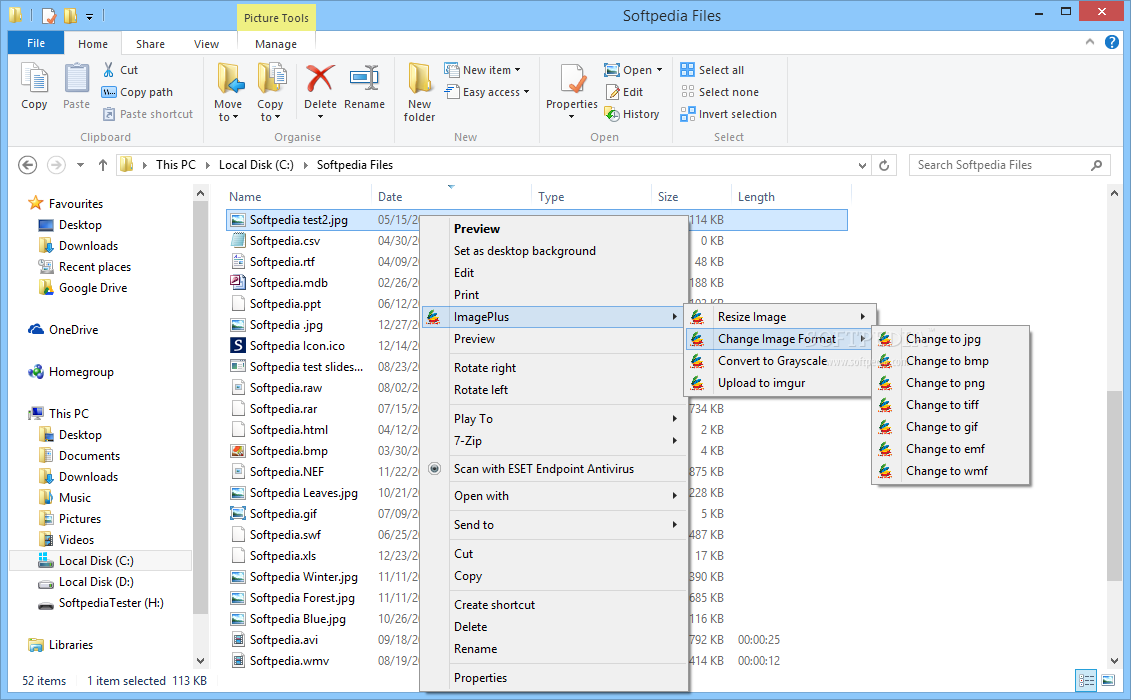Viewport: 1131px width, 700px height.
Task: Select Softpedia Winter.jpg file
Action: (304, 577)
